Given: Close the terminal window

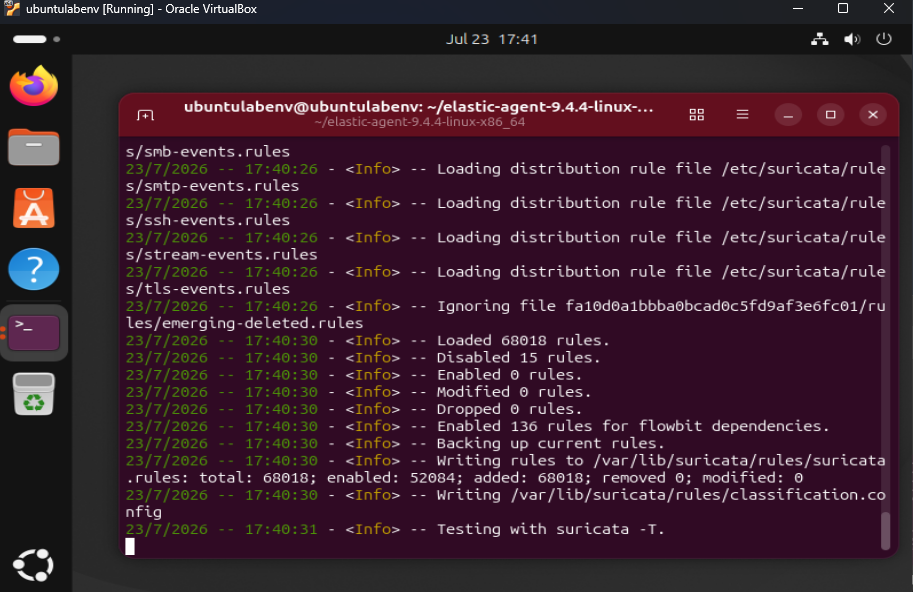Looking at the screenshot, I should pos(873,115).
